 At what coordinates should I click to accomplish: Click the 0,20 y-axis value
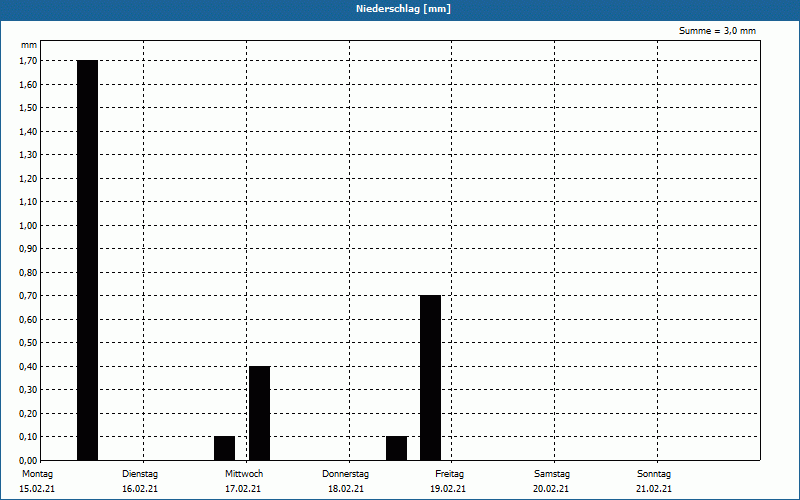[x=28, y=413]
